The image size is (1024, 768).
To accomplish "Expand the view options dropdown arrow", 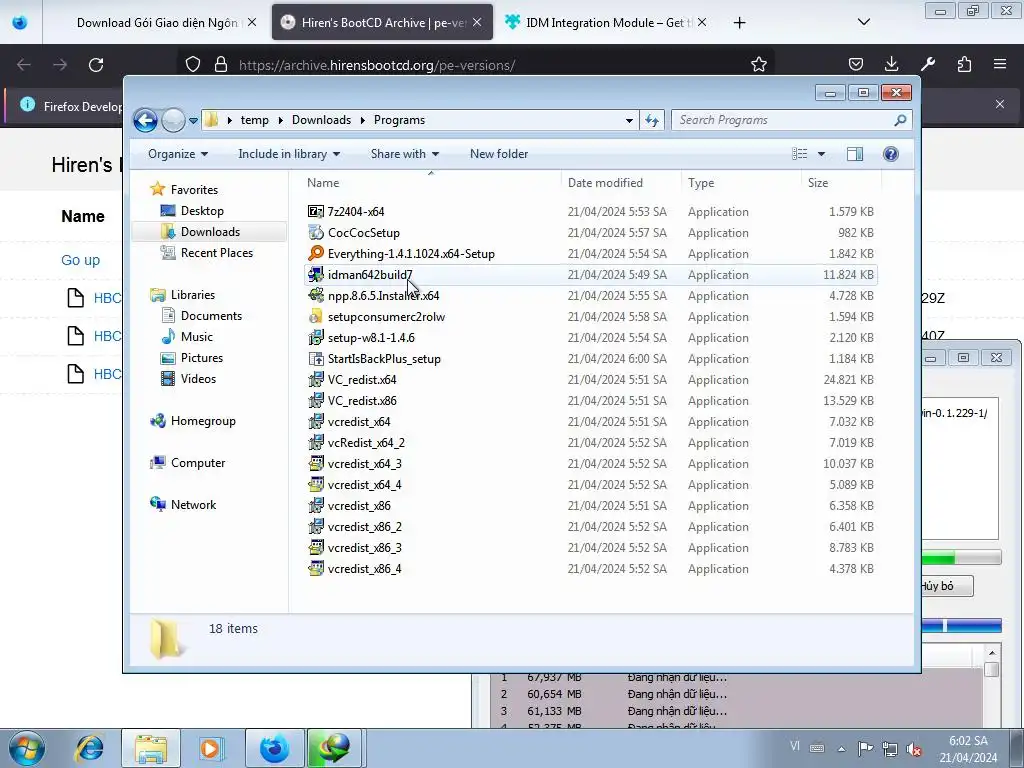I will pos(821,154).
